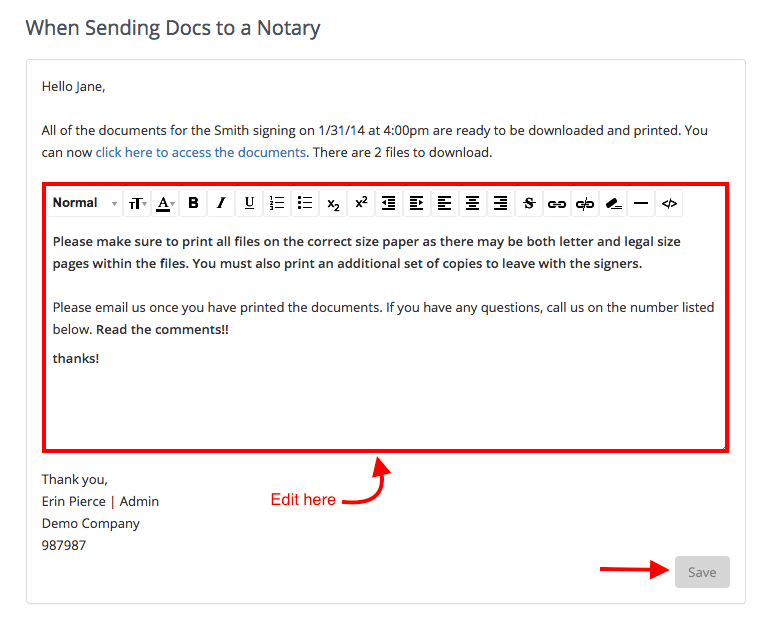Screen dimensions: 773x622
Task: Open the Normal paragraph format dropdown
Action: (85, 203)
